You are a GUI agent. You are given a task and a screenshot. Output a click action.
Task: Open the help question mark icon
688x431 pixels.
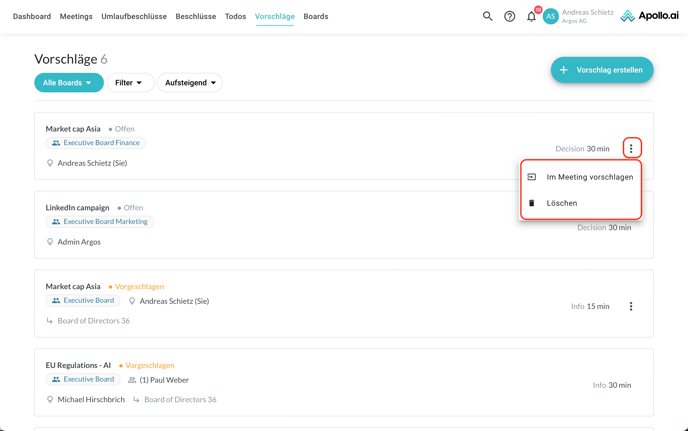pyautogui.click(x=510, y=16)
